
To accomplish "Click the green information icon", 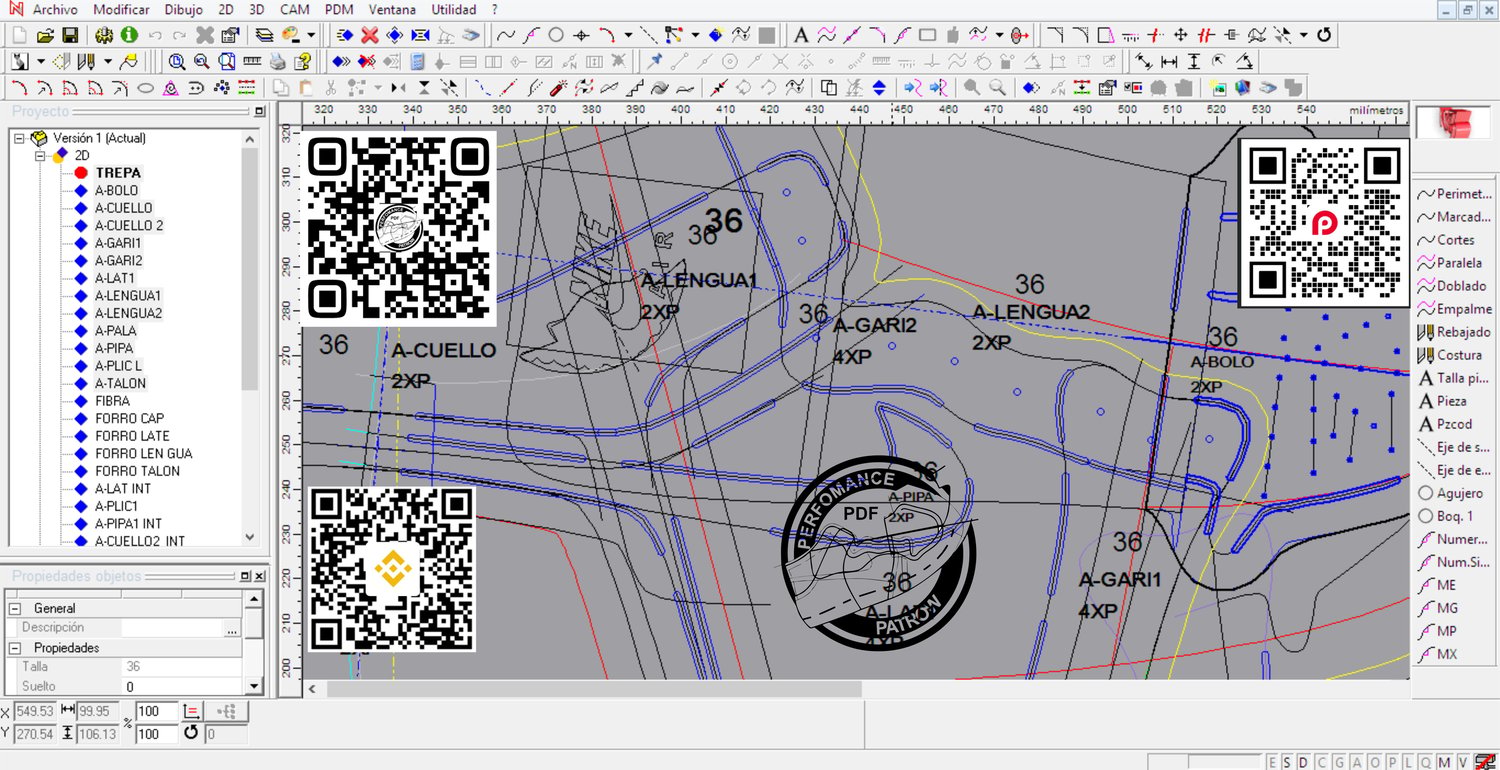I will [129, 35].
